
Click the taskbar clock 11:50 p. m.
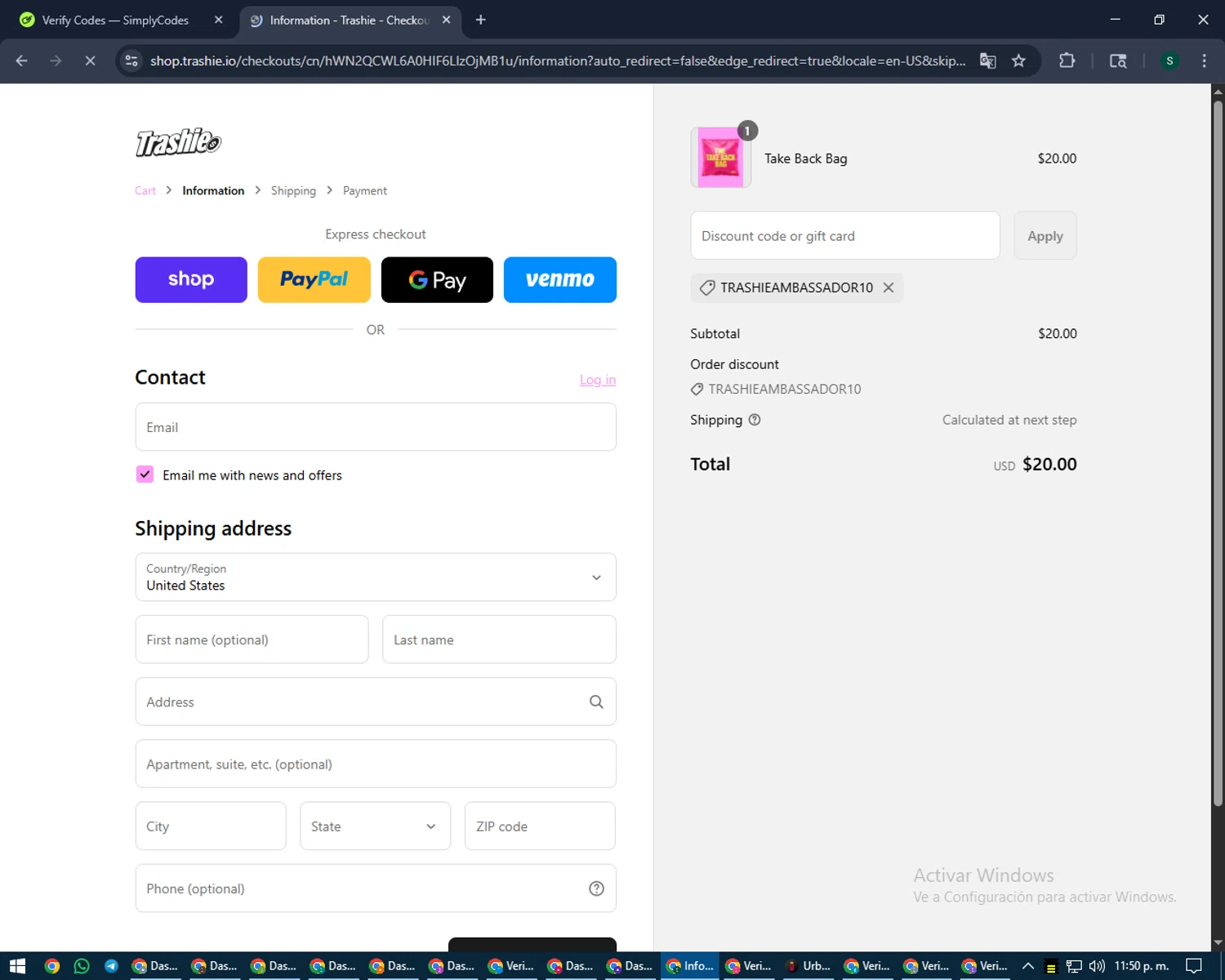1142,966
